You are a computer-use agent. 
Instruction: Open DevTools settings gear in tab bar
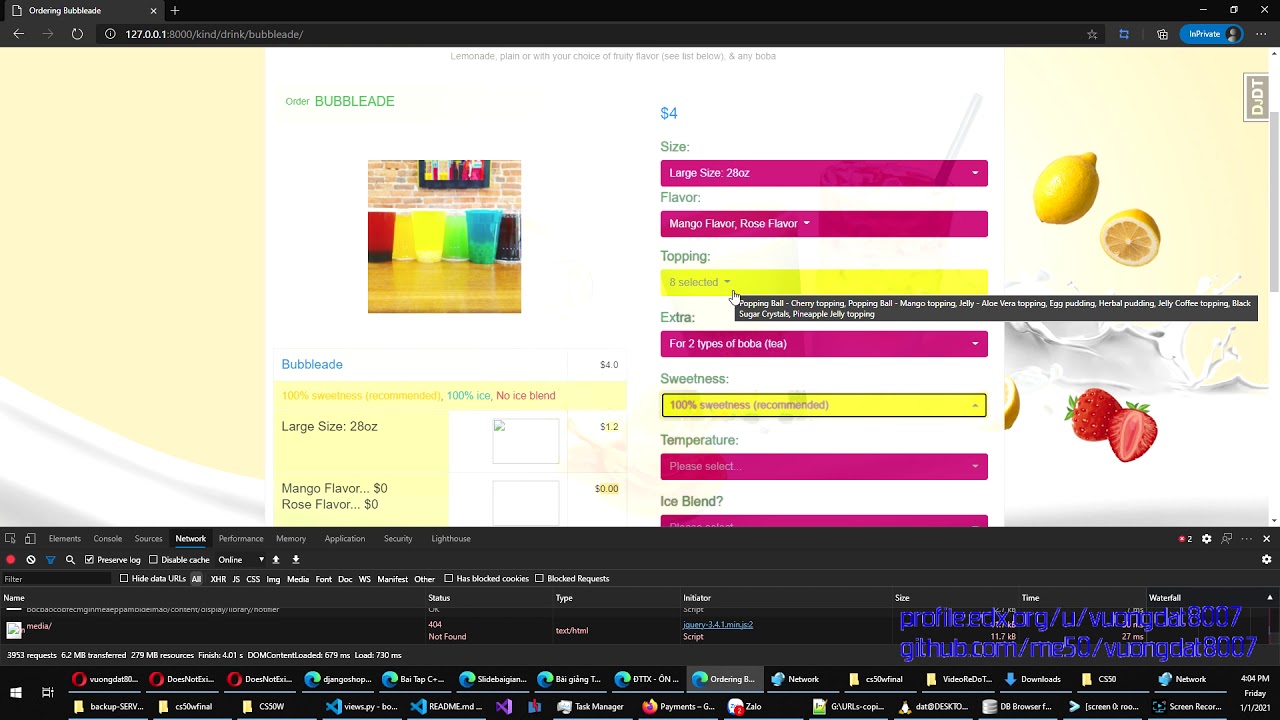click(1206, 538)
